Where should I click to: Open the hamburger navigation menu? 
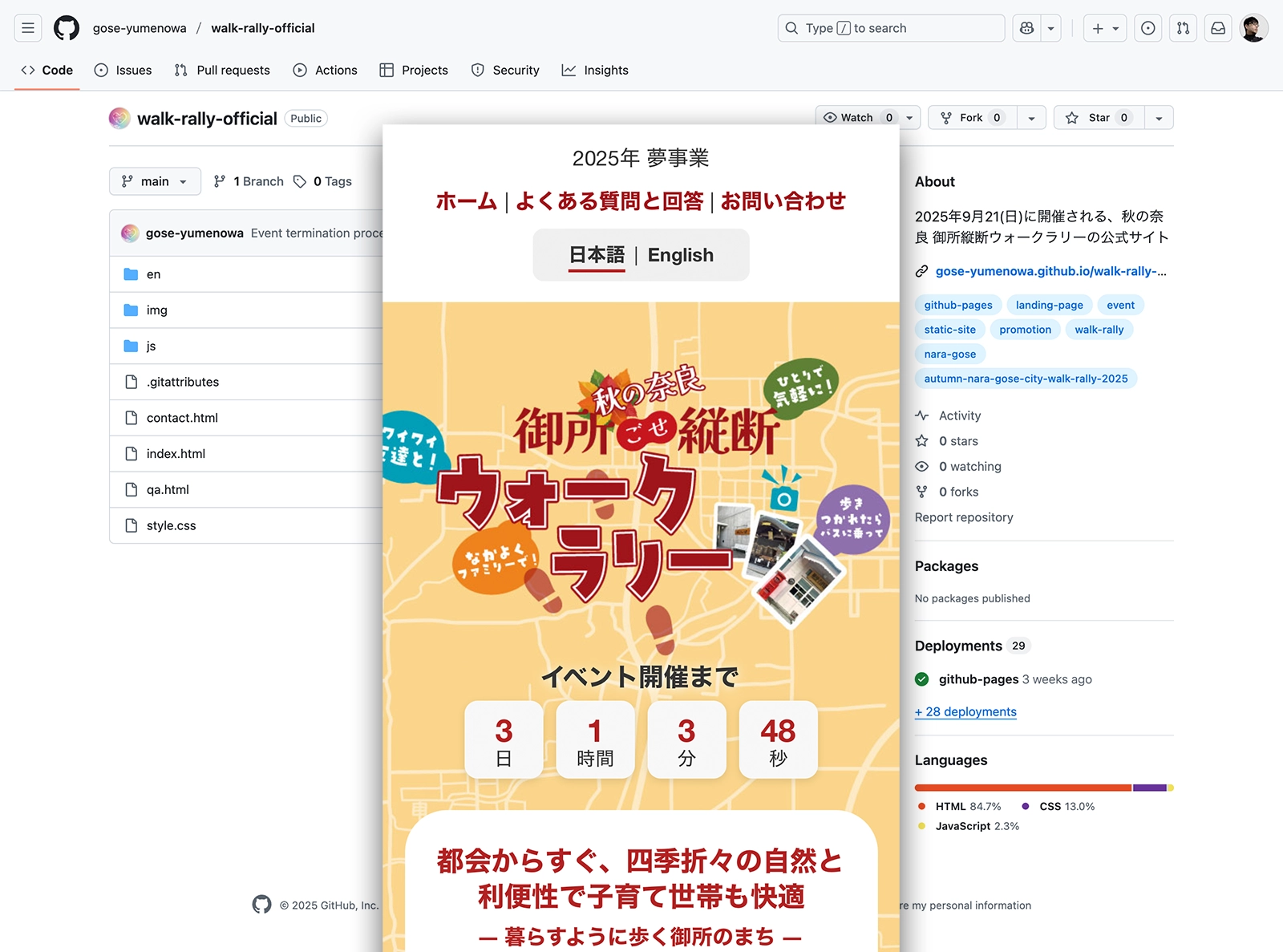[28, 28]
